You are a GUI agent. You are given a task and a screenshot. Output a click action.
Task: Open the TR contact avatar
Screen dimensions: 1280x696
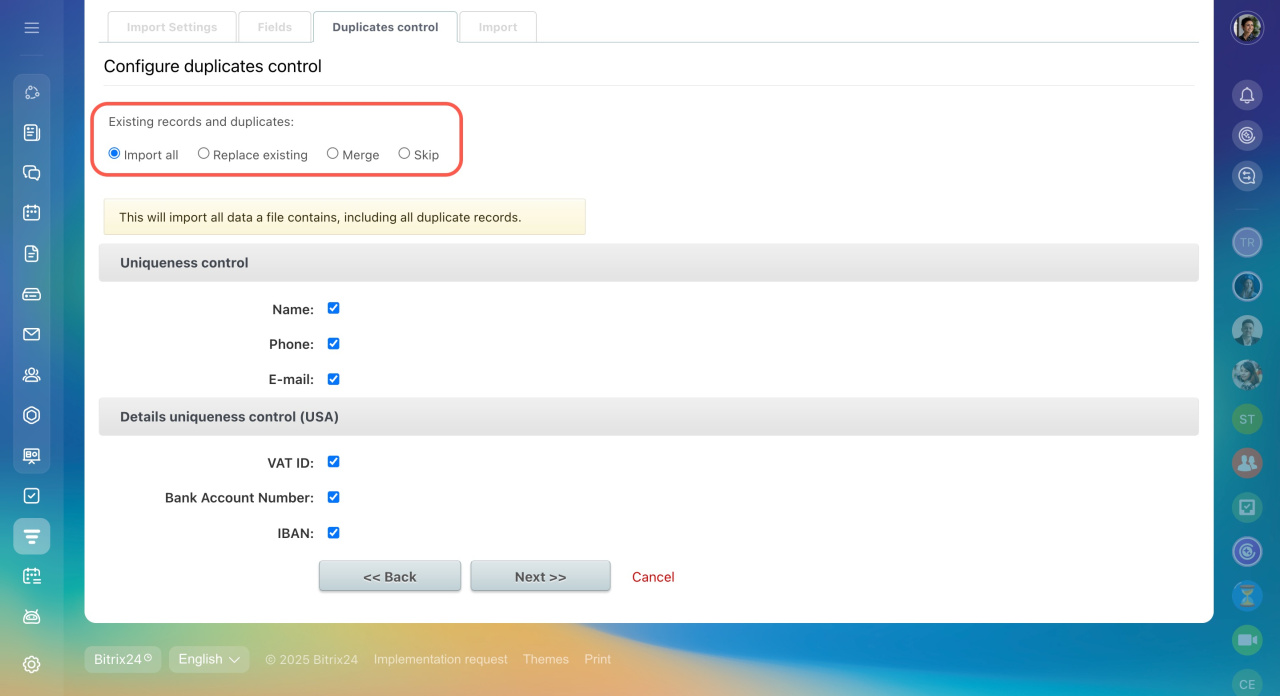point(1247,242)
